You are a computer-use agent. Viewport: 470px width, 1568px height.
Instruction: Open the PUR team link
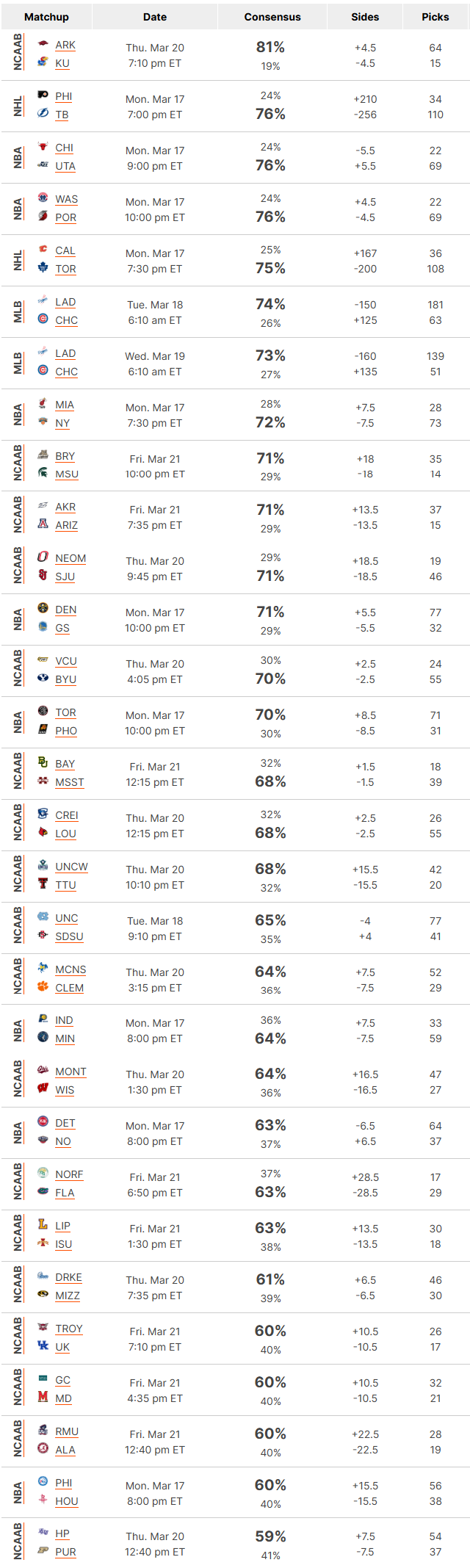(x=65, y=1552)
